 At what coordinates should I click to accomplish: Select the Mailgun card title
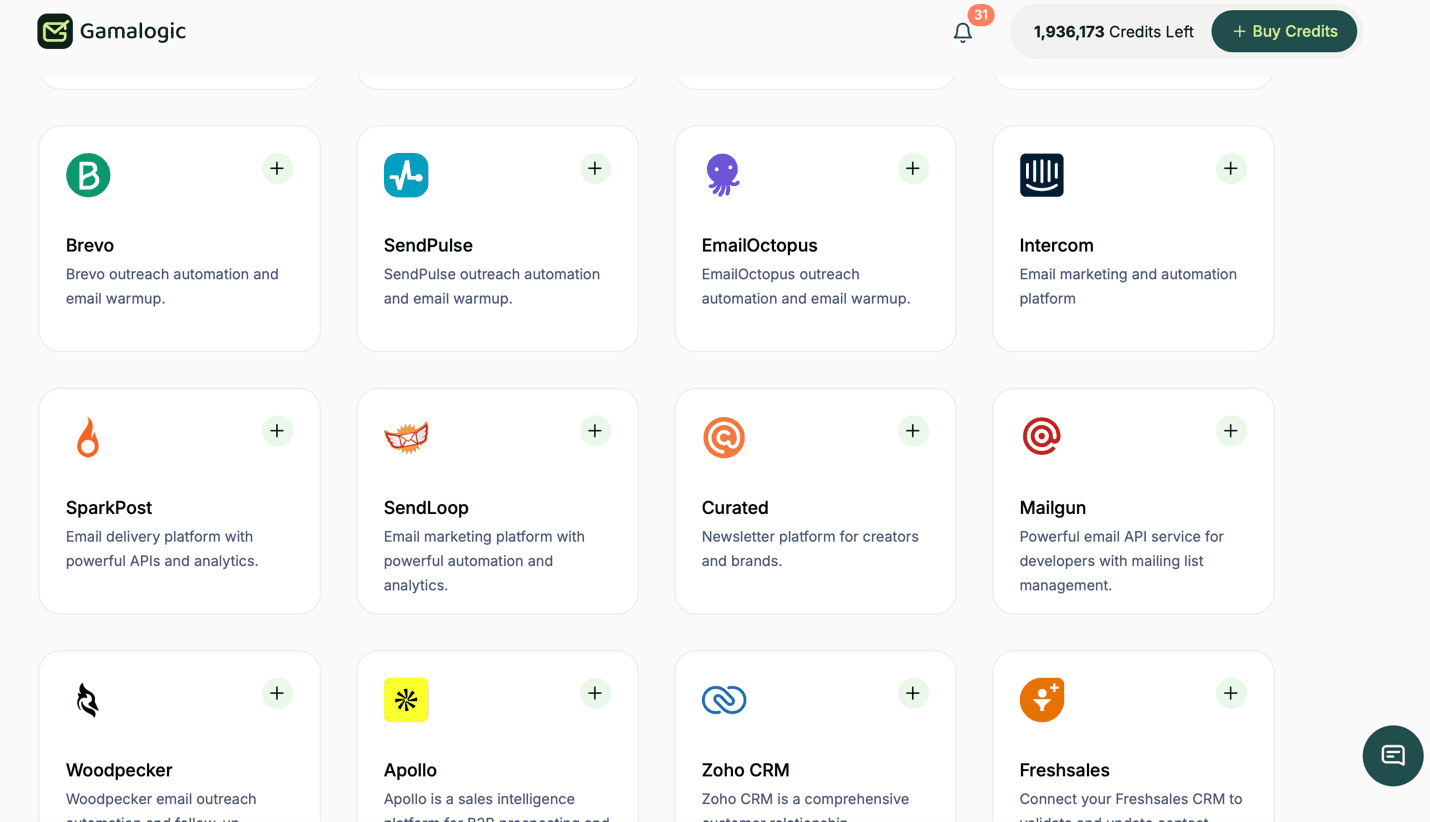pyautogui.click(x=1053, y=507)
